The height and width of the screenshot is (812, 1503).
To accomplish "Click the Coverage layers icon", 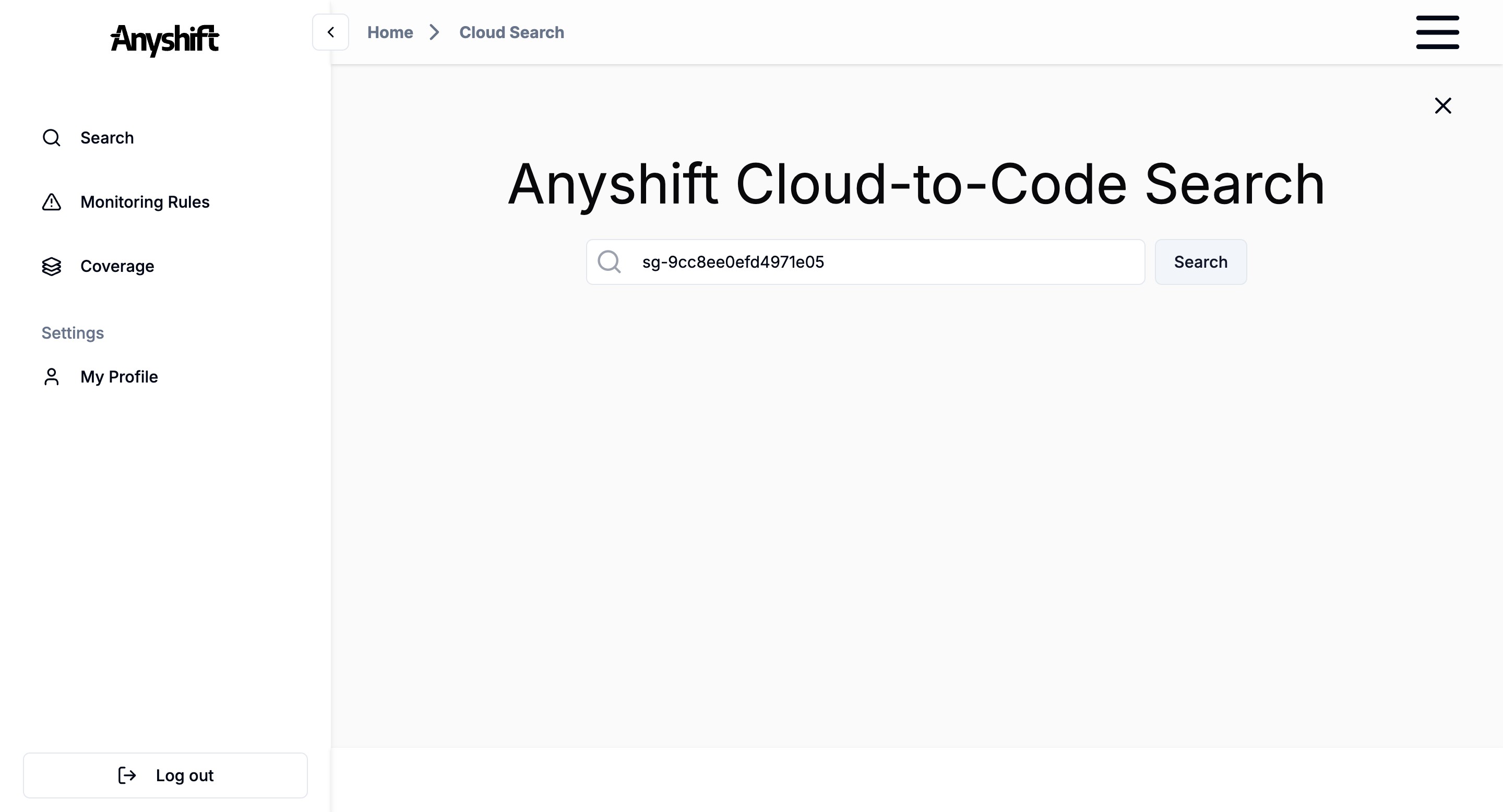I will (51, 266).
